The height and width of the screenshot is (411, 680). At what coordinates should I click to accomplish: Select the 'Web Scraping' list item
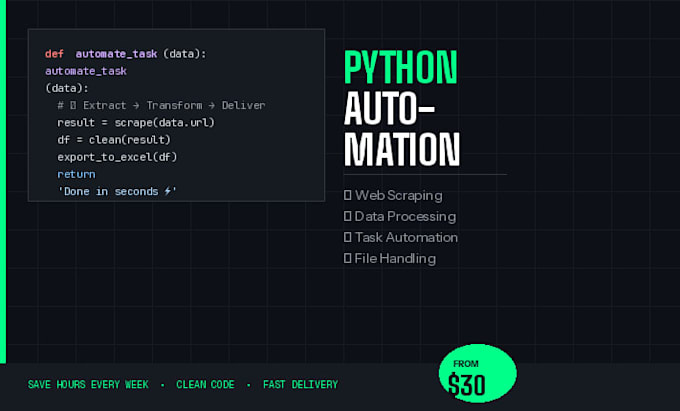pyautogui.click(x=393, y=196)
